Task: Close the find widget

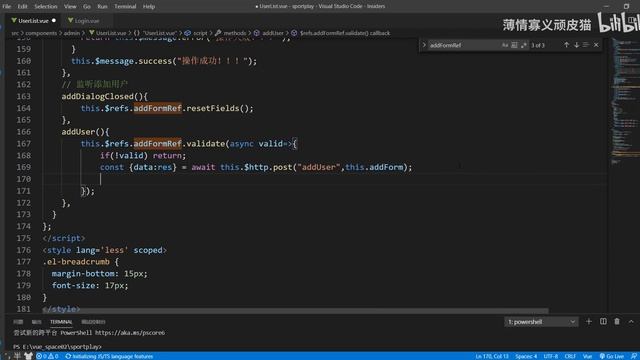Action: 596,45
